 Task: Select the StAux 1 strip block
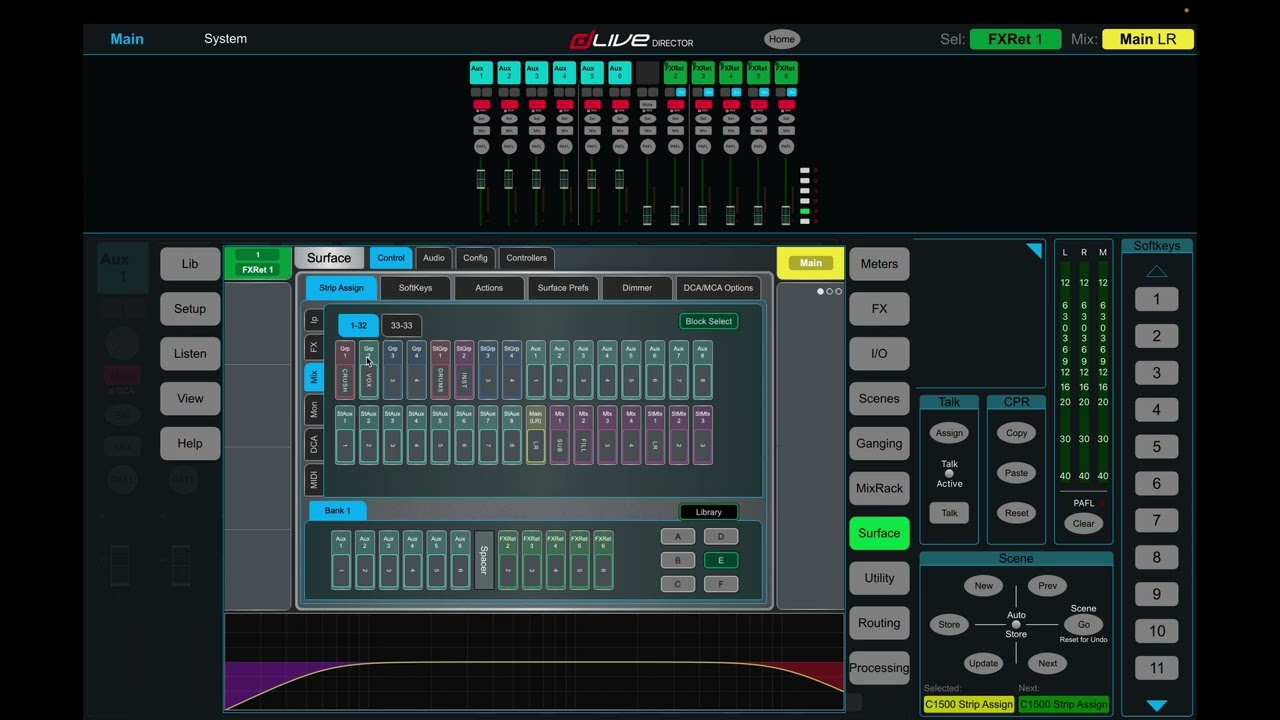[345, 435]
